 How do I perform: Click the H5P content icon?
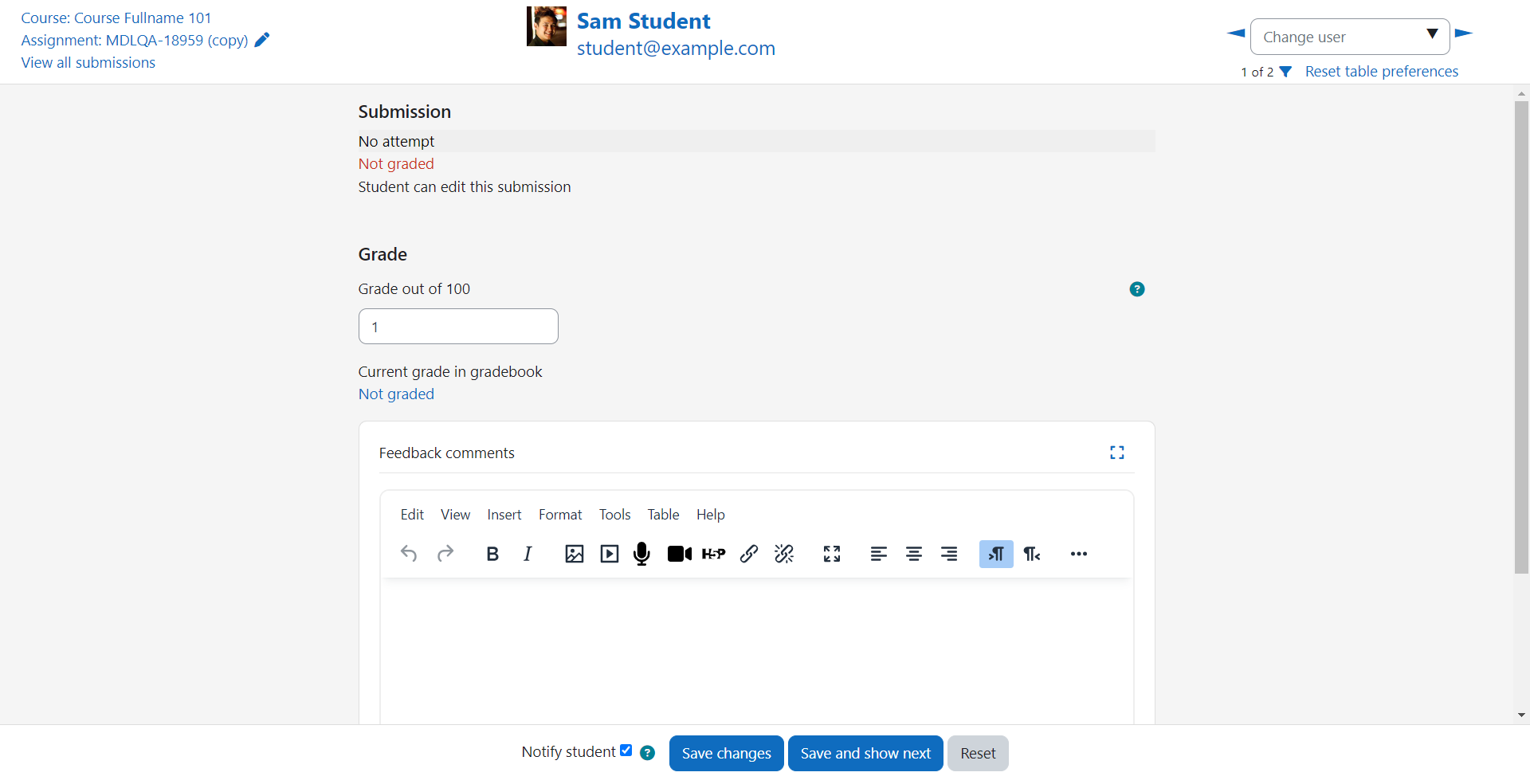pyautogui.click(x=714, y=554)
